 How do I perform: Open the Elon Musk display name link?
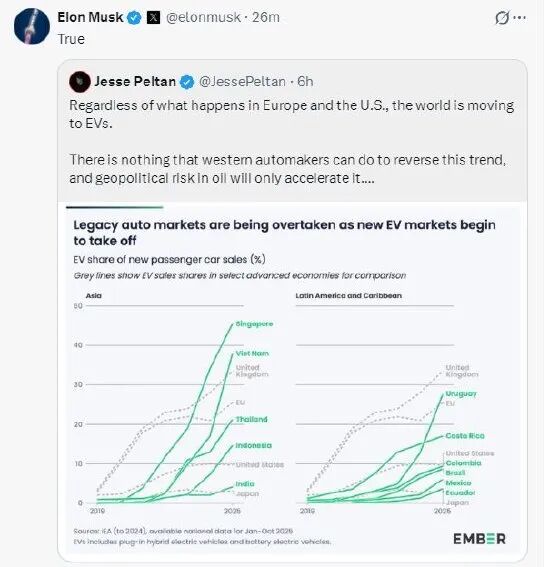click(x=90, y=17)
